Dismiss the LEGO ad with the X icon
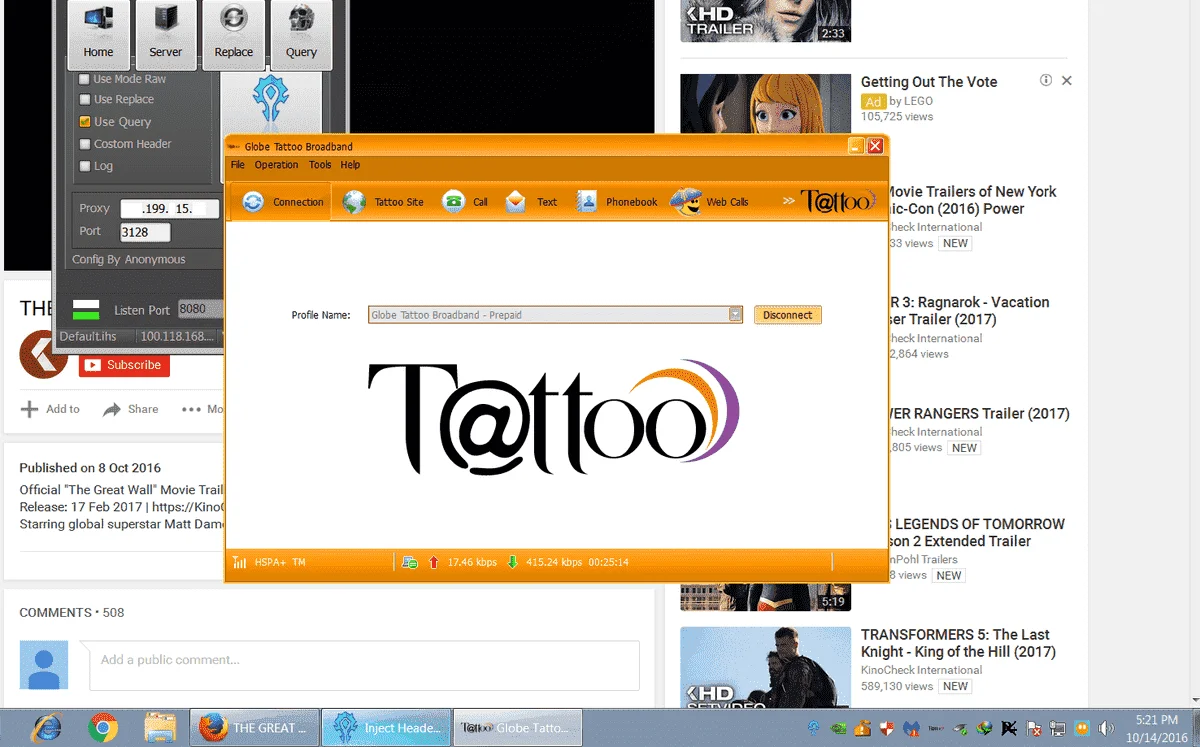The width and height of the screenshot is (1200, 747). pos(1067,80)
